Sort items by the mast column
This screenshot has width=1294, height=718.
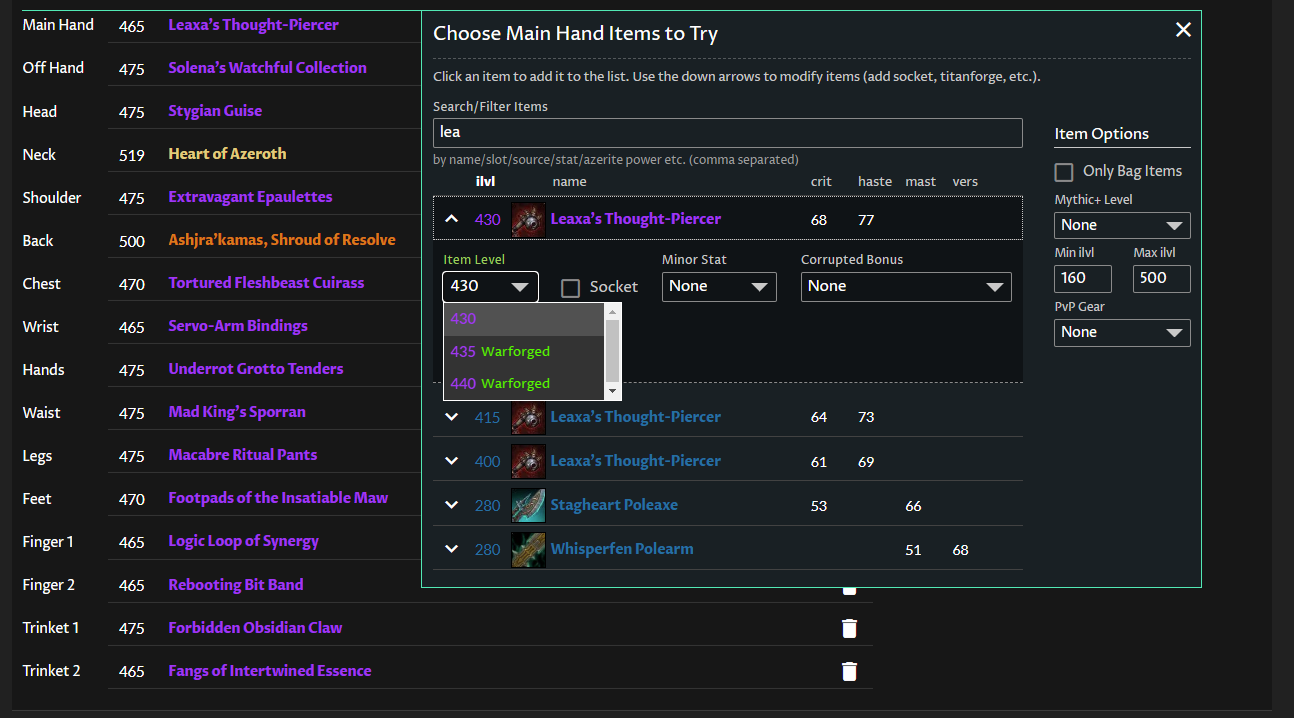[920, 181]
